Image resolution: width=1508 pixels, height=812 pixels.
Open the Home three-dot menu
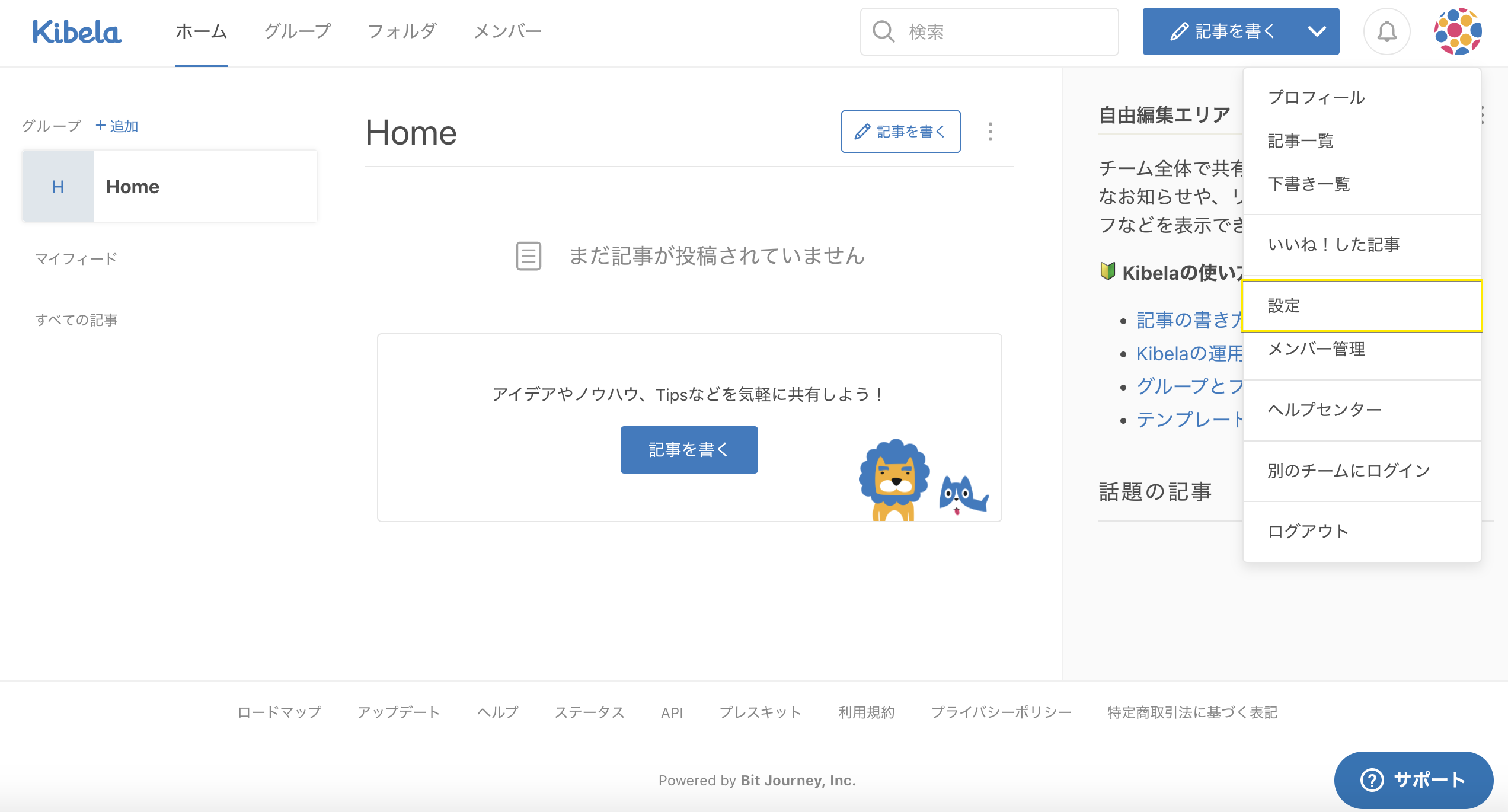click(x=990, y=132)
